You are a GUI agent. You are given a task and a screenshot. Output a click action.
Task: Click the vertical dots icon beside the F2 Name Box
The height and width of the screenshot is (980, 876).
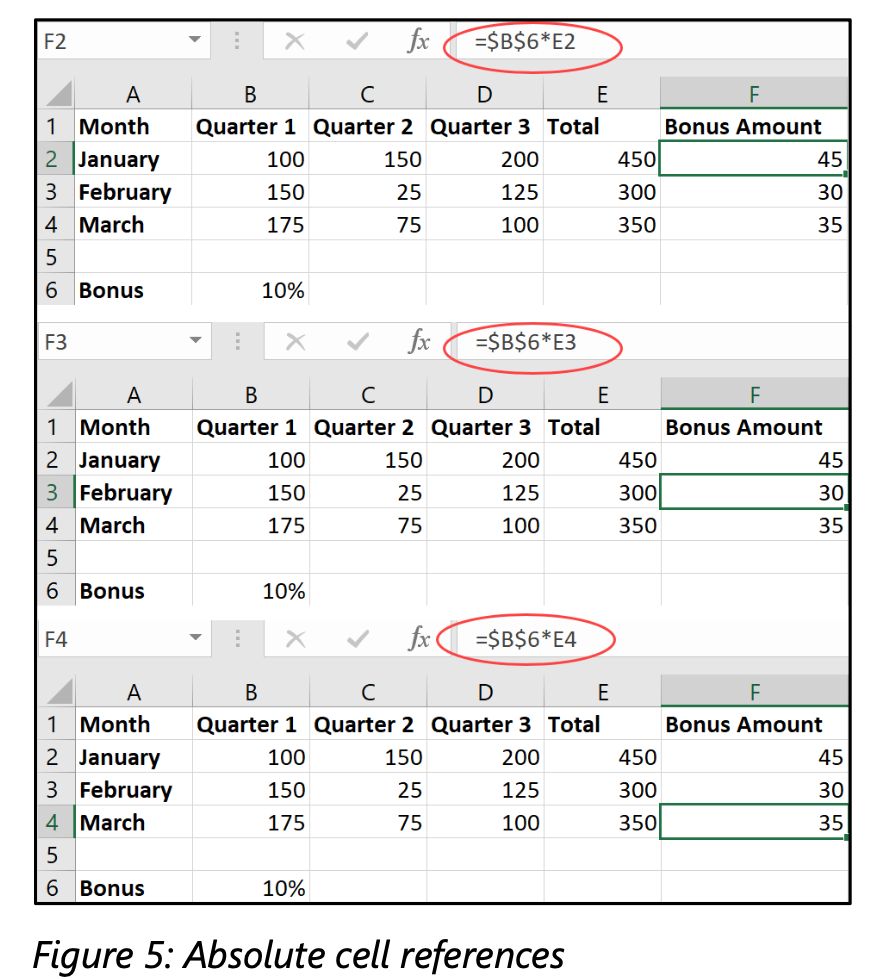pyautogui.click(x=238, y=41)
